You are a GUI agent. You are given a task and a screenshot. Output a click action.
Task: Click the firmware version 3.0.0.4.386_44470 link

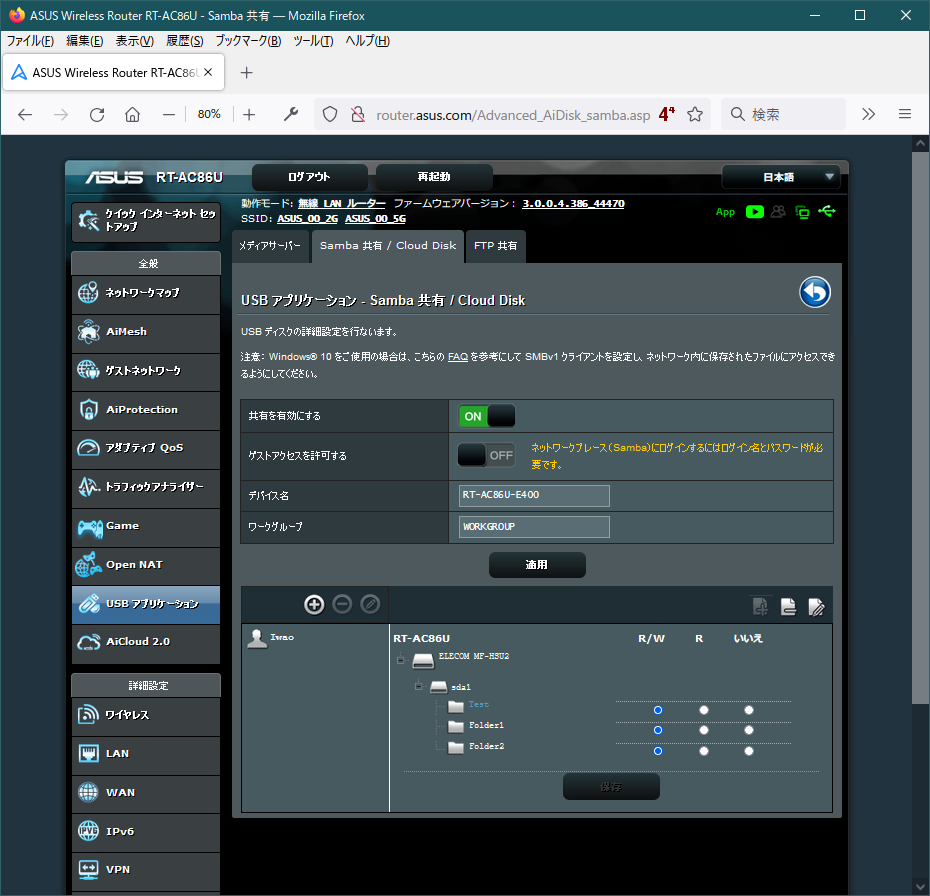point(573,203)
